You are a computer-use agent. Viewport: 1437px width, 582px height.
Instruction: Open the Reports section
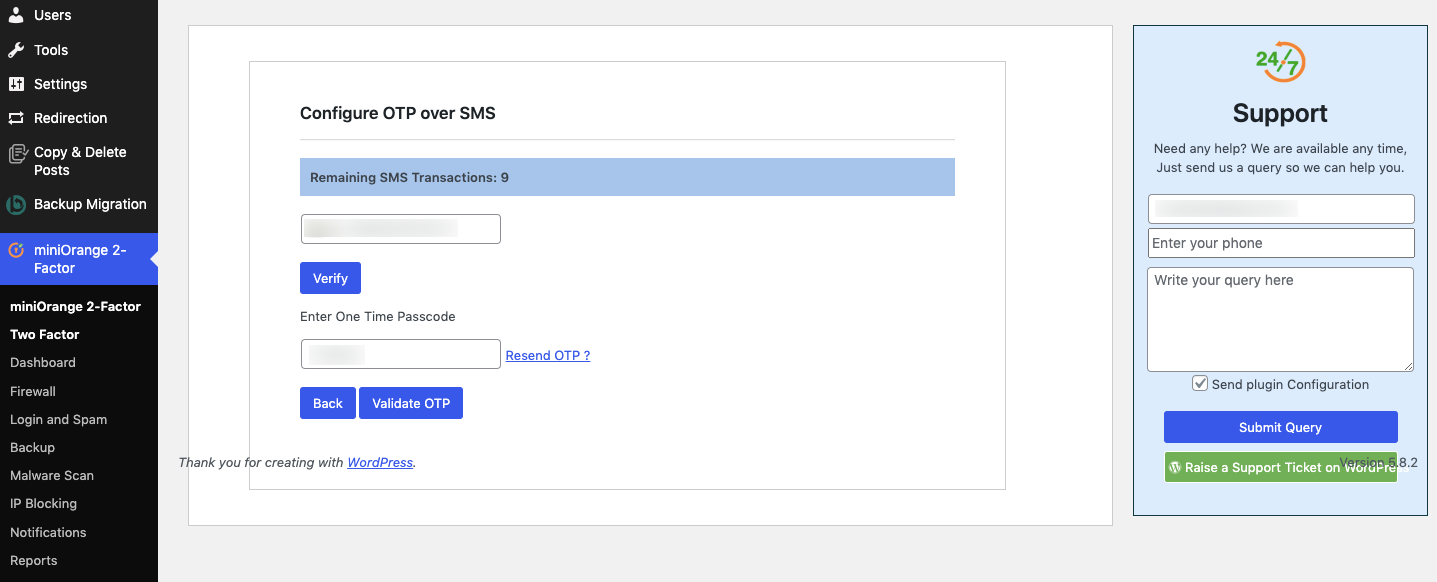pos(33,560)
